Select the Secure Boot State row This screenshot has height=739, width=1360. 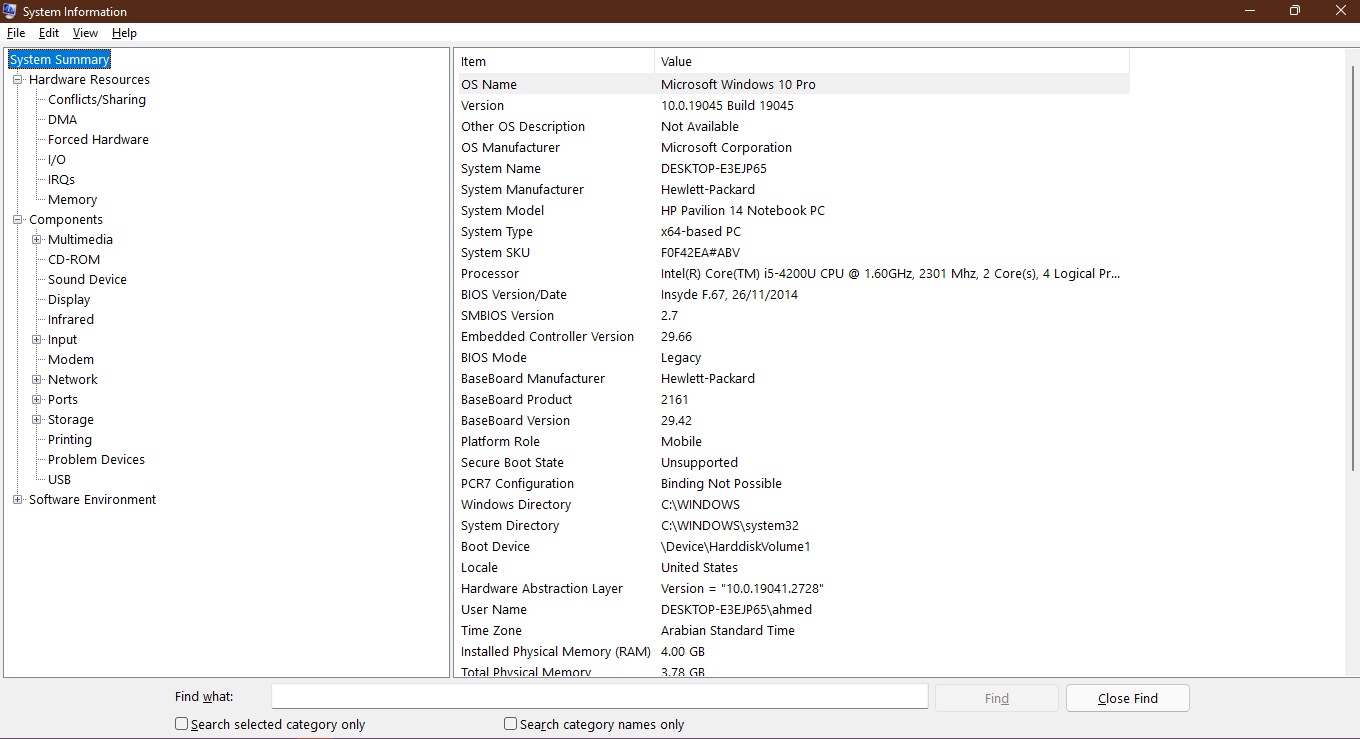tap(794, 463)
